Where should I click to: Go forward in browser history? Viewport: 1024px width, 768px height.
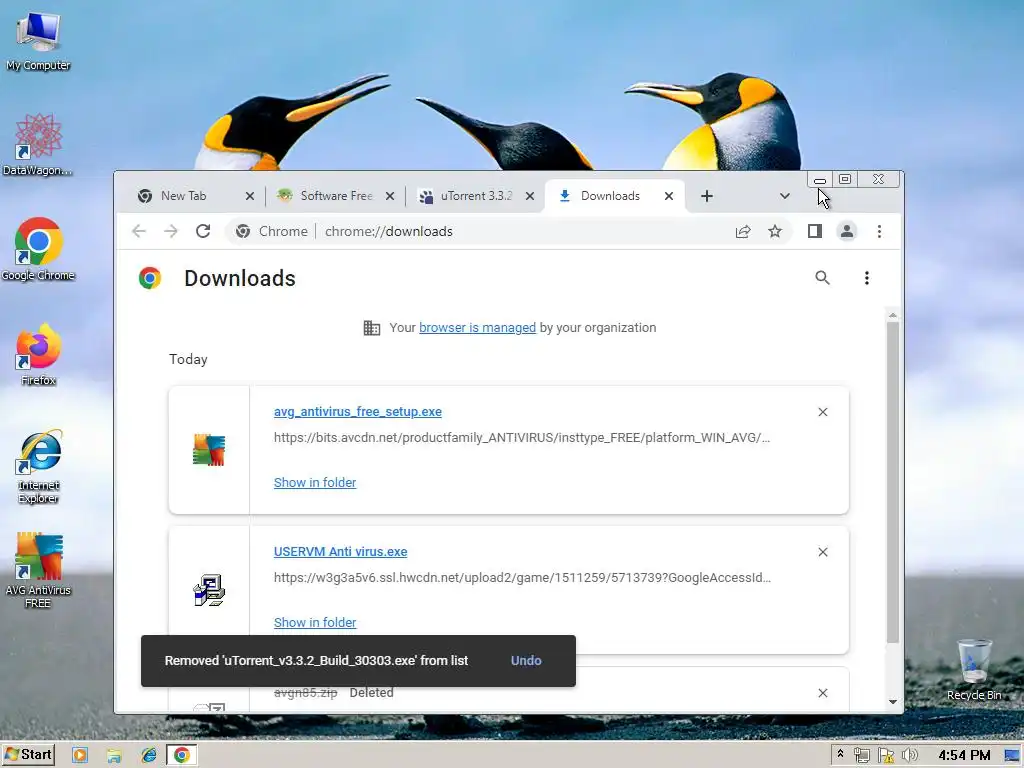tap(170, 231)
